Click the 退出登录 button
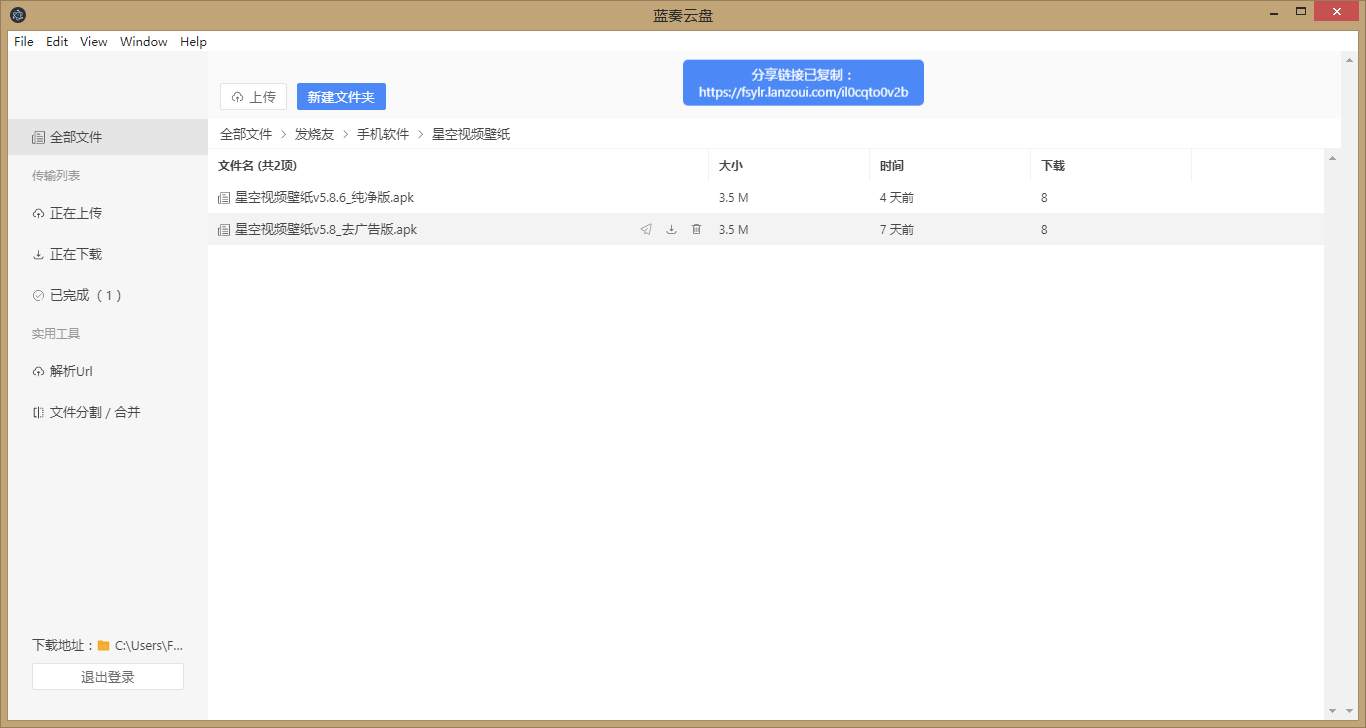The height and width of the screenshot is (728, 1366). point(108,677)
